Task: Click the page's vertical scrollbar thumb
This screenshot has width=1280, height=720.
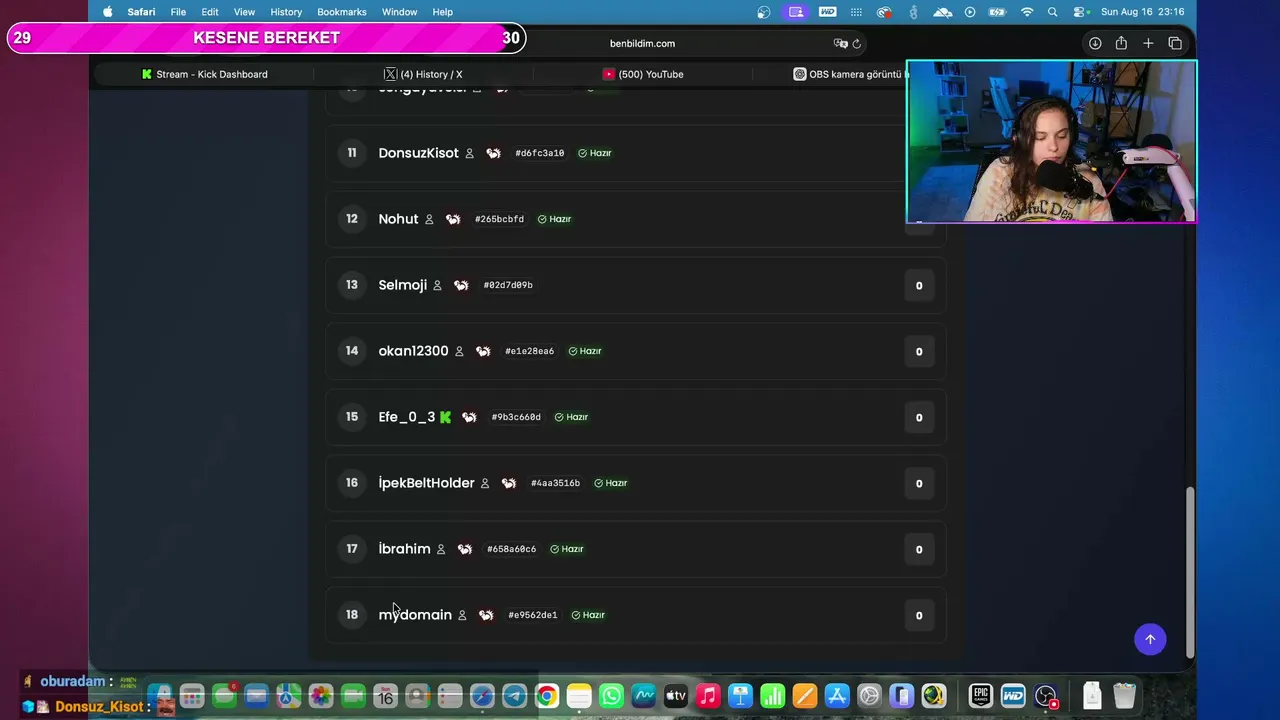Action: [x=1190, y=572]
